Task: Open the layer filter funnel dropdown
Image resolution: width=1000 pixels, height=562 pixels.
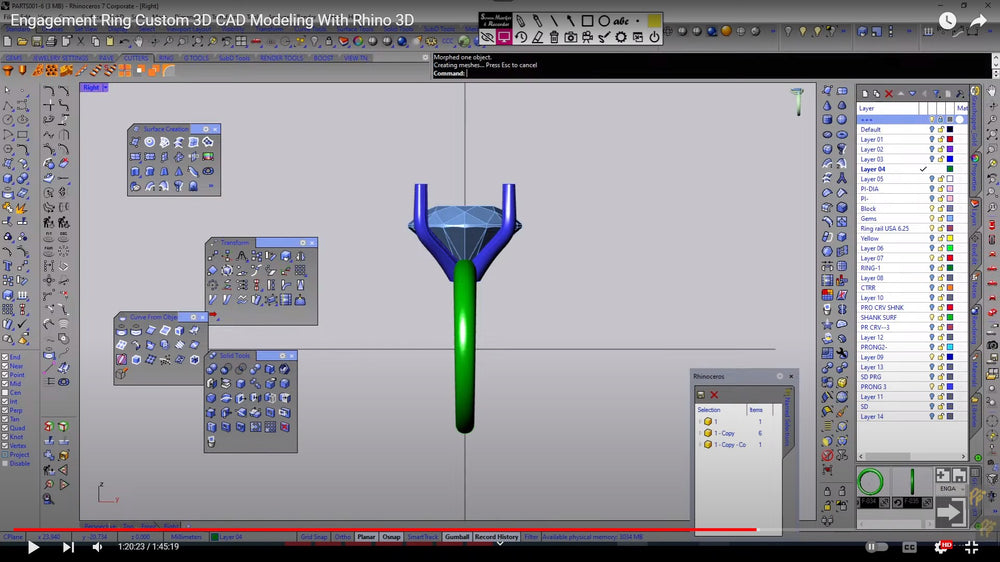Action: (x=936, y=94)
